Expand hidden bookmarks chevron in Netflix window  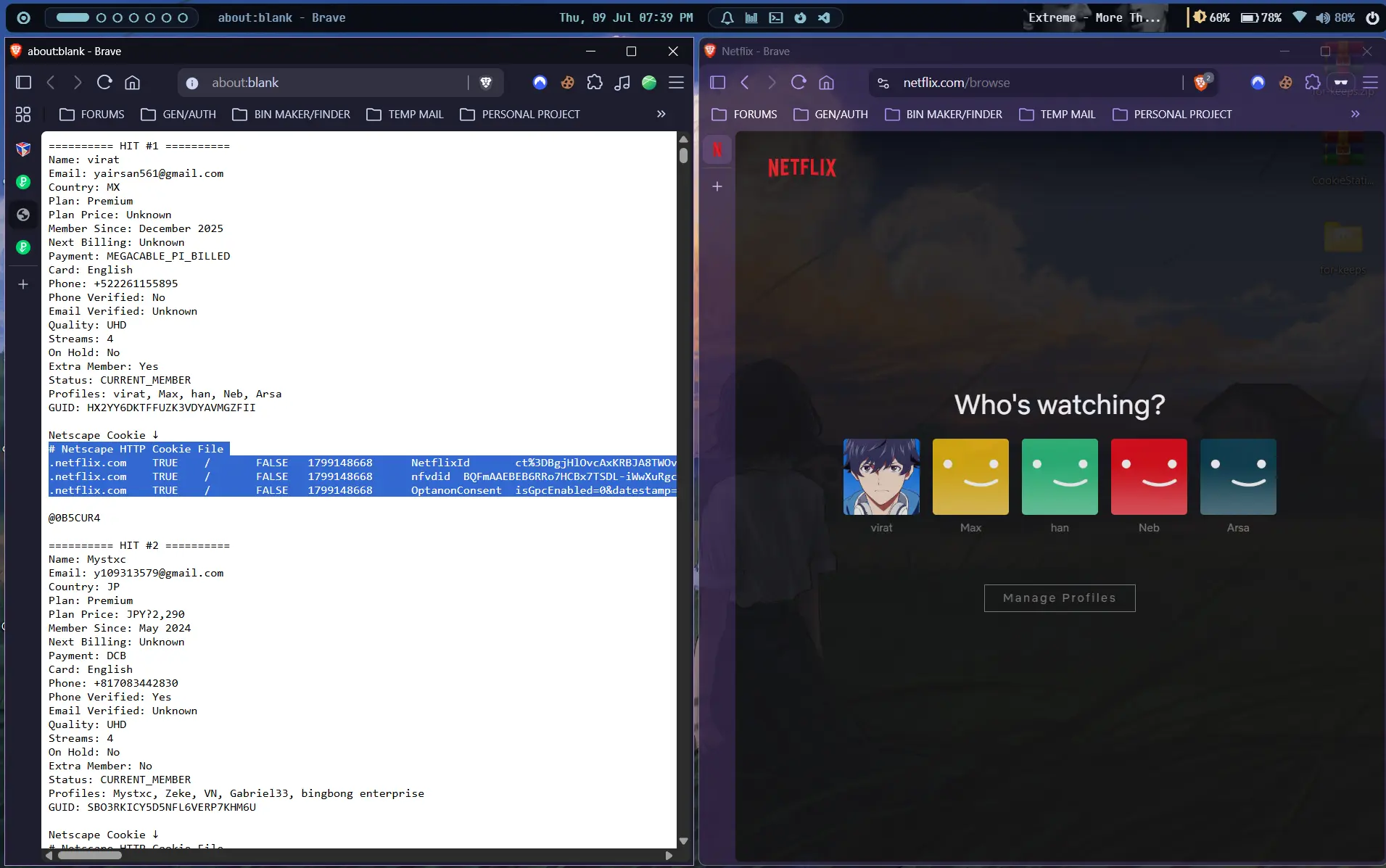tap(1355, 114)
